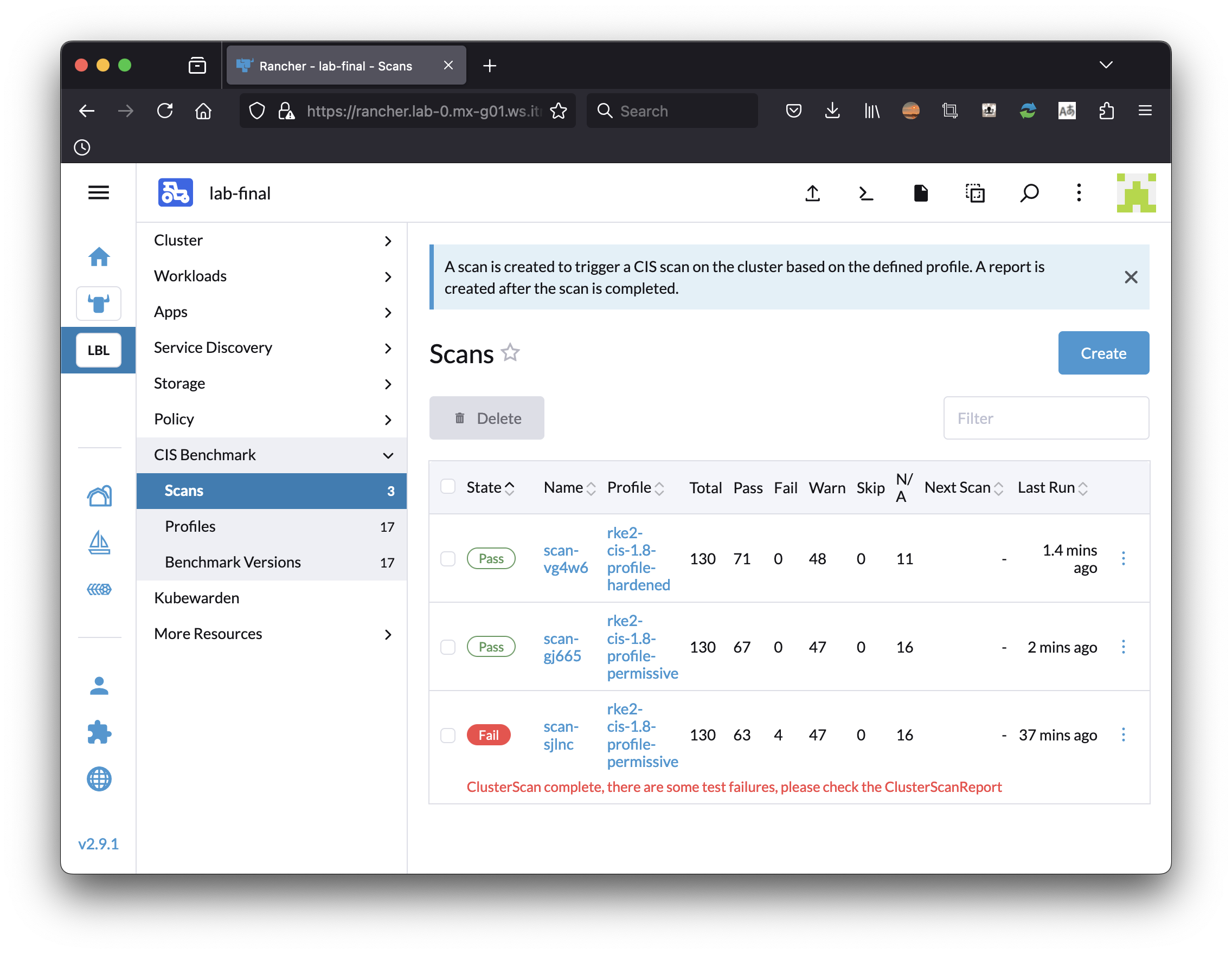1232x954 pixels.
Task: Open the browser extensions puzzle icon
Action: (x=1106, y=111)
